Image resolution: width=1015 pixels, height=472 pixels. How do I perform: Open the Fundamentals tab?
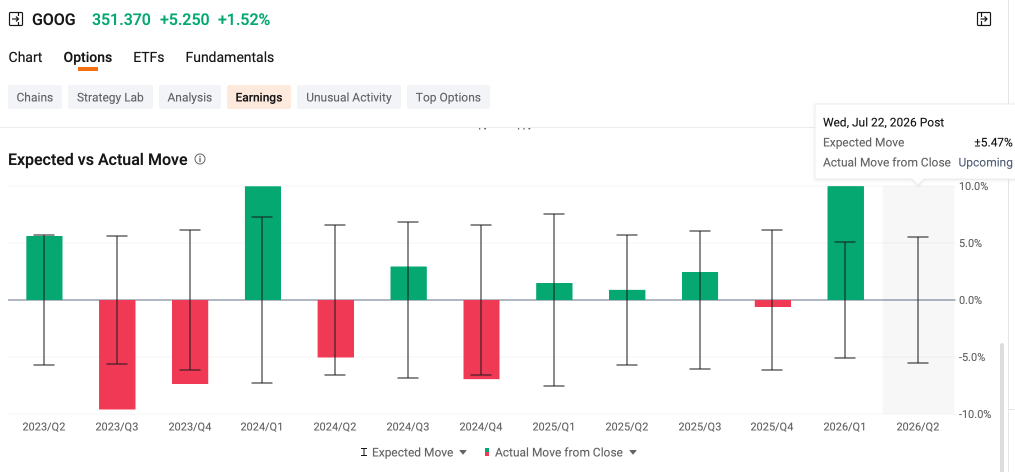point(230,57)
